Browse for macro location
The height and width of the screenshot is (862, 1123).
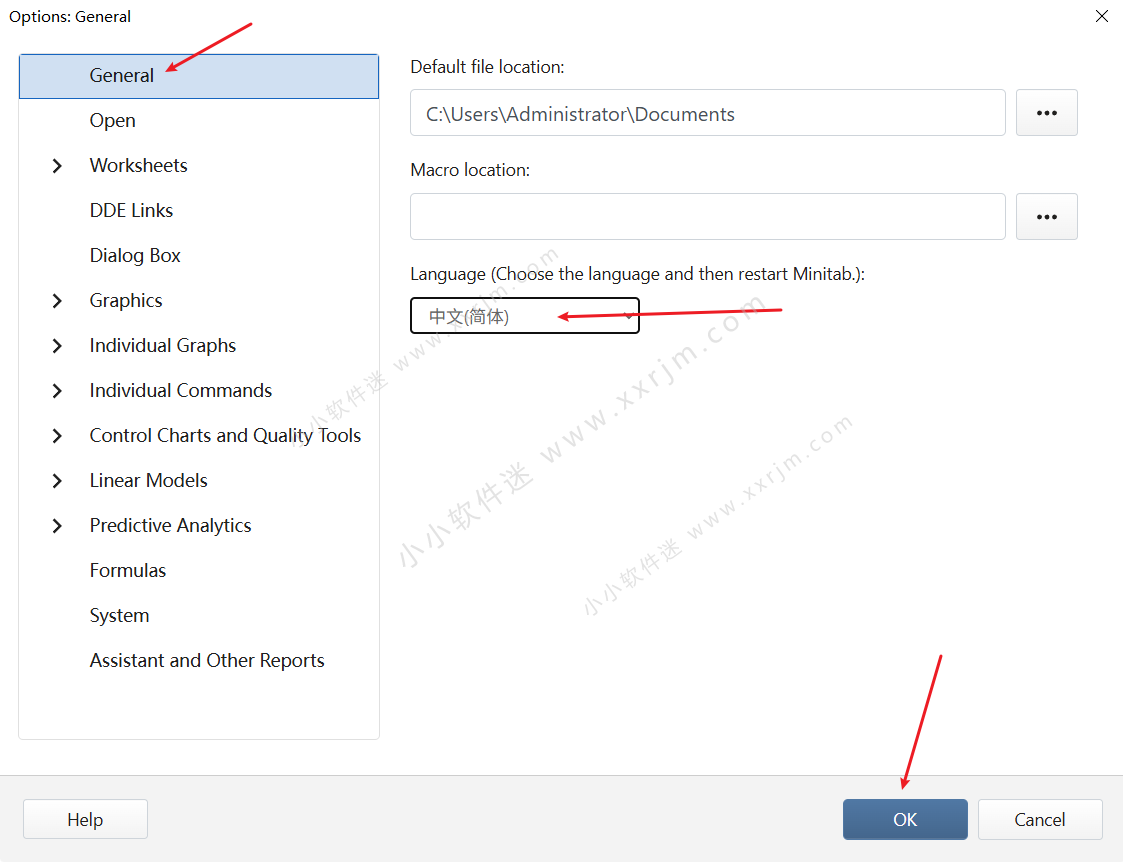1046,217
